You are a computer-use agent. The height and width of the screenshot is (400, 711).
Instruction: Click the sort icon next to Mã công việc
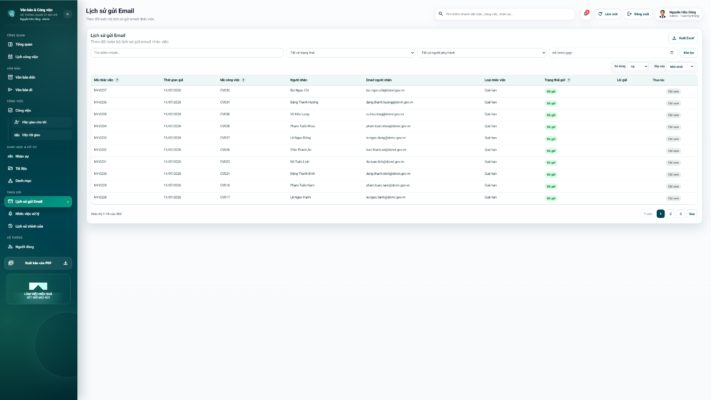243,80
